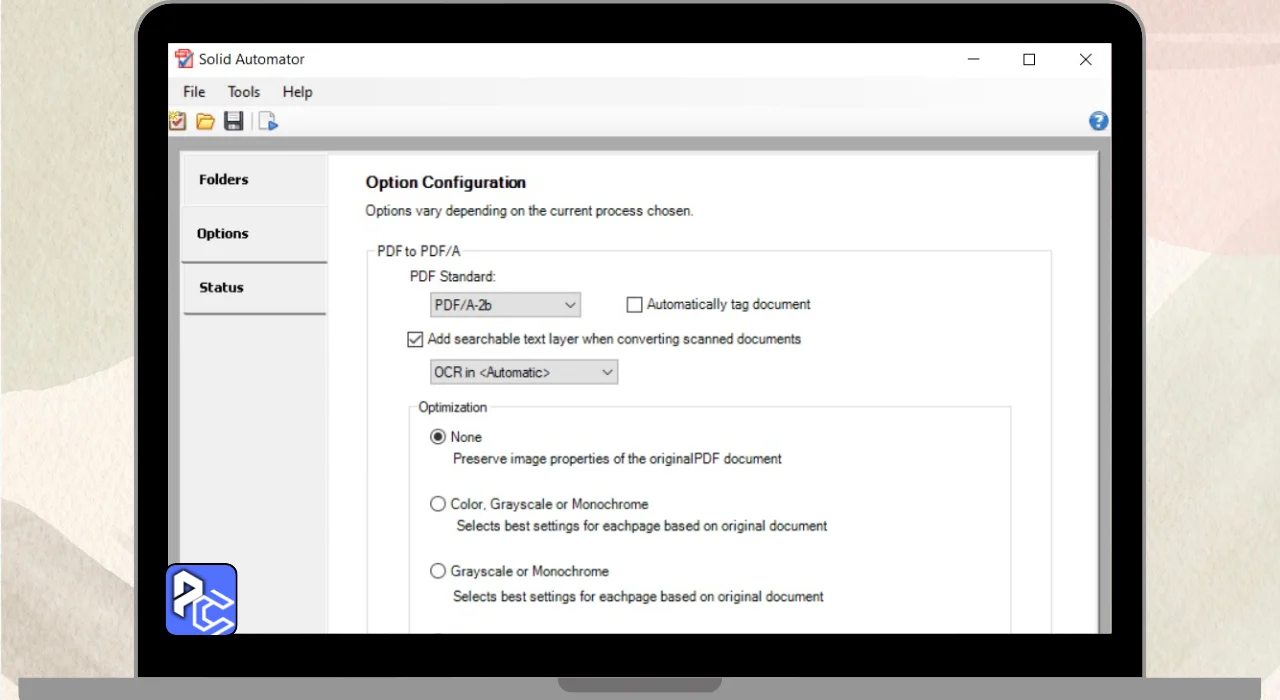Viewport: 1280px width, 700px height.
Task: Select the None optimization radio button
Action: [438, 437]
